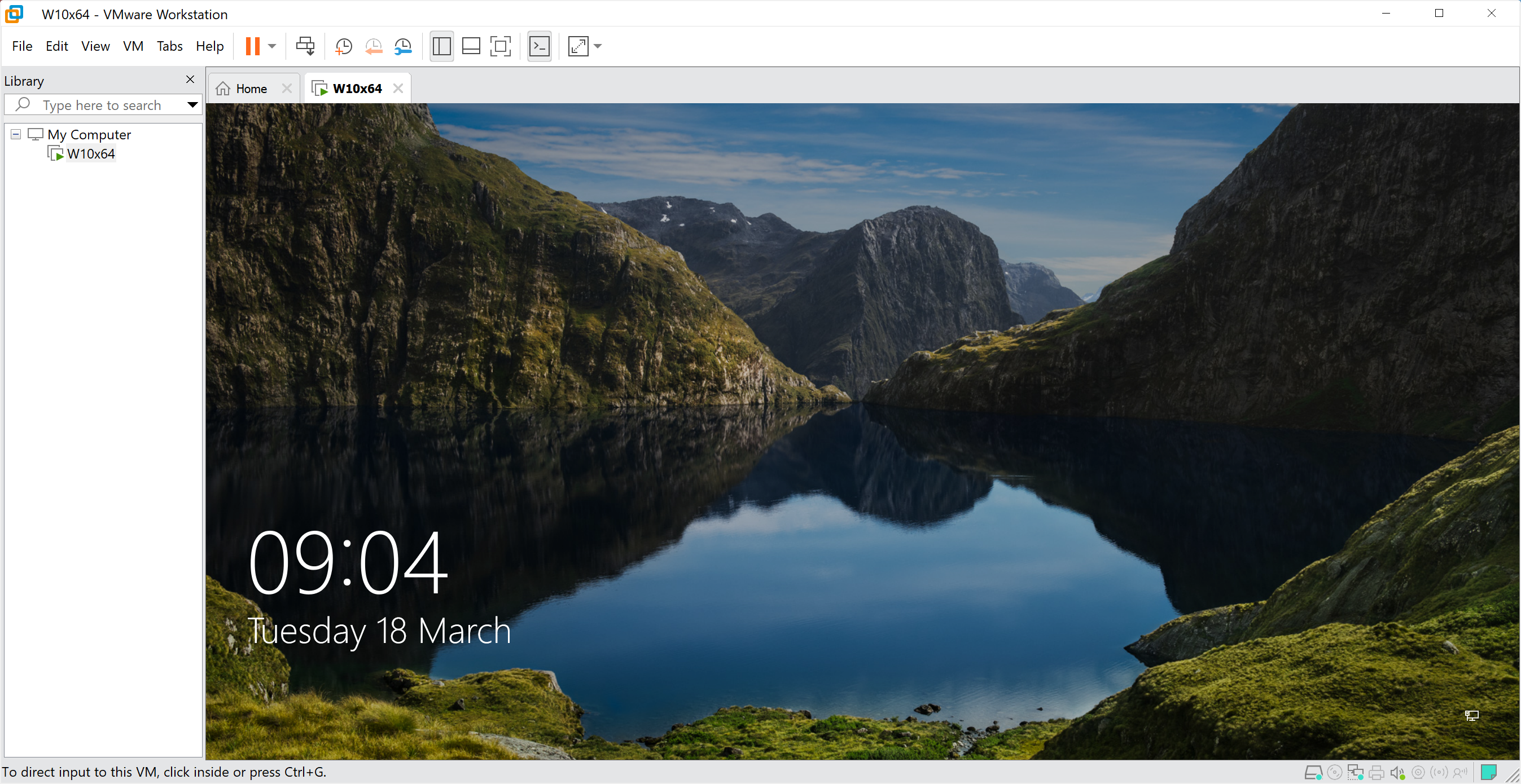Open the virtual hard disk status icon

[x=1314, y=772]
